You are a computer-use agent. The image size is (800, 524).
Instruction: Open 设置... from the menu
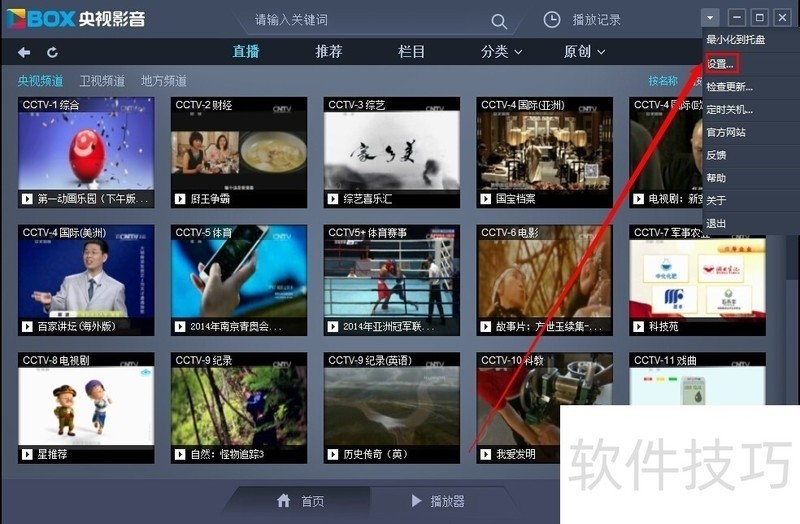[x=751, y=64]
